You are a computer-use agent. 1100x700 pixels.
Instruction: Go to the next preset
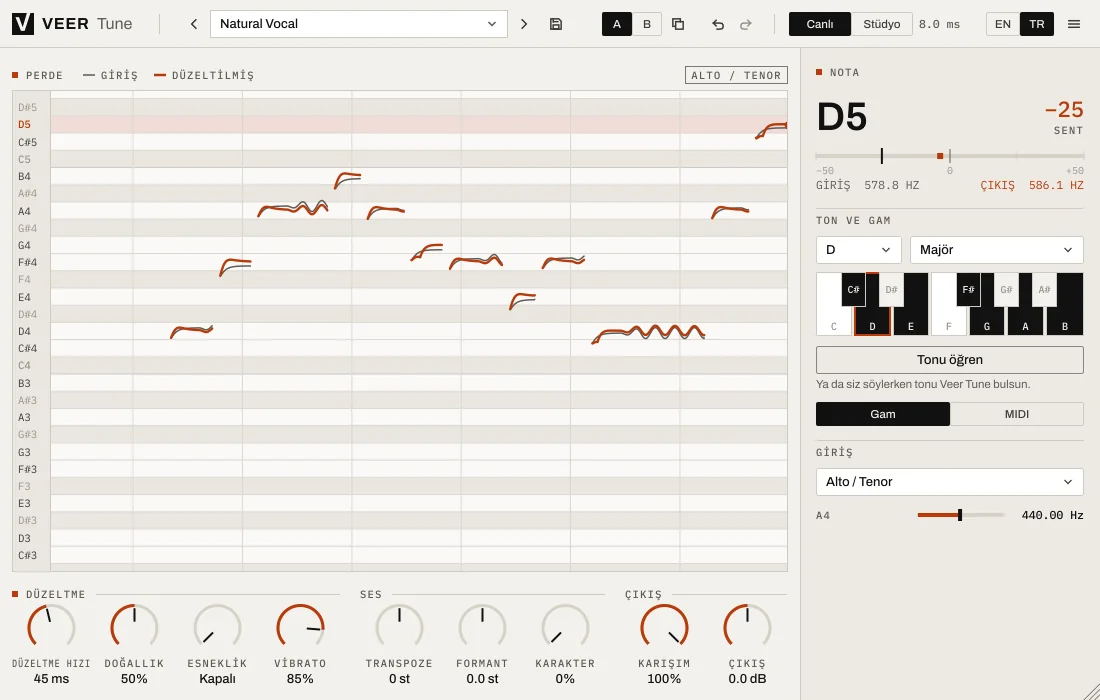click(x=524, y=24)
